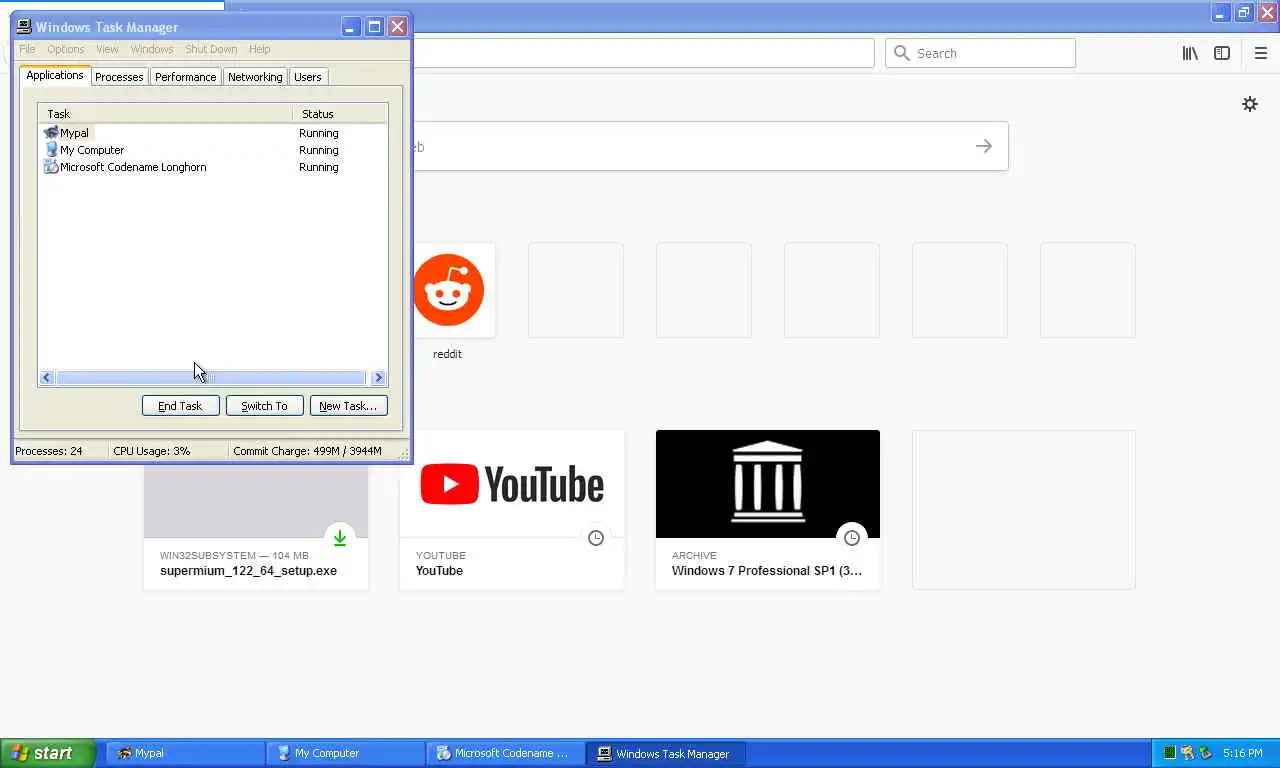Switch to the Performance tab
Image resolution: width=1280 pixels, height=768 pixels.
185,77
